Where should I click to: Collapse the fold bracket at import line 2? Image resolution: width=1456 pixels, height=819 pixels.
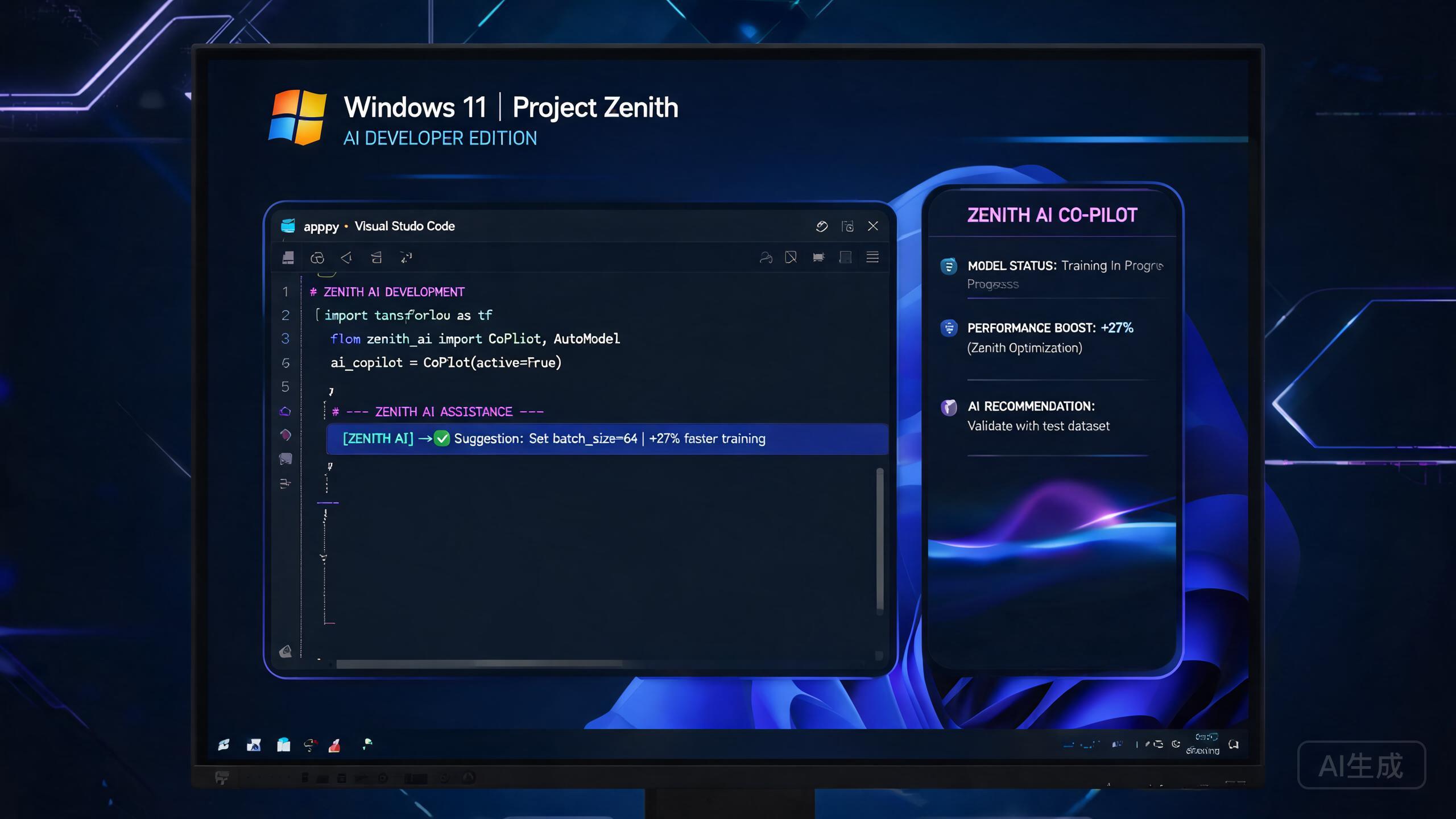[x=317, y=315]
